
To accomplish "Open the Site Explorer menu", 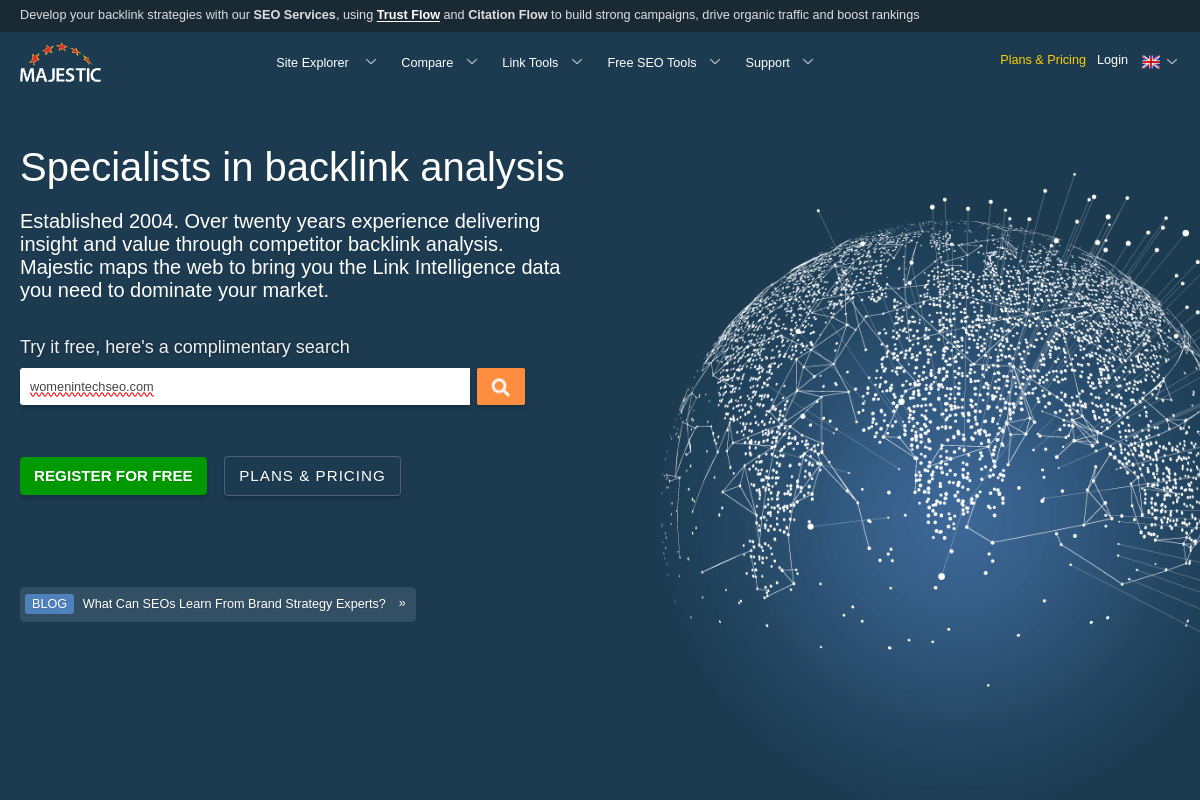I will coord(312,63).
